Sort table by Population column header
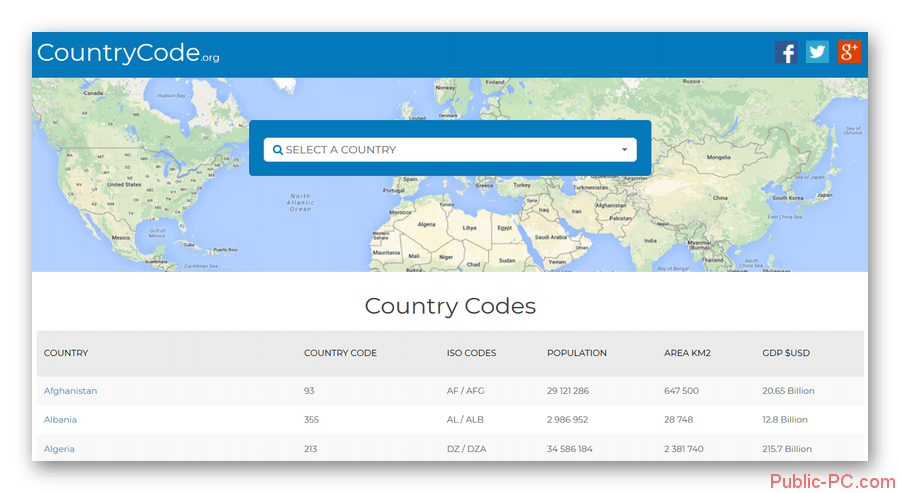This screenshot has height=493, width=900. pyautogui.click(x=576, y=353)
